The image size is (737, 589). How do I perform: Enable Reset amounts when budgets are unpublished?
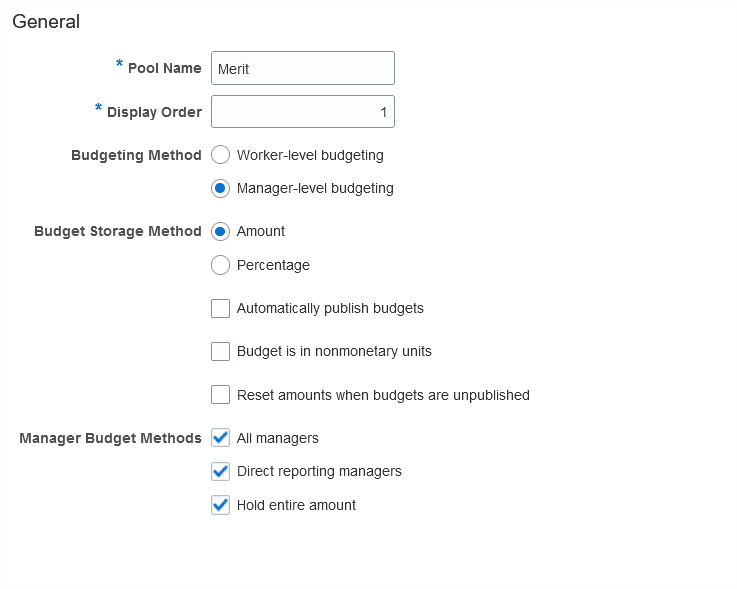click(x=221, y=395)
